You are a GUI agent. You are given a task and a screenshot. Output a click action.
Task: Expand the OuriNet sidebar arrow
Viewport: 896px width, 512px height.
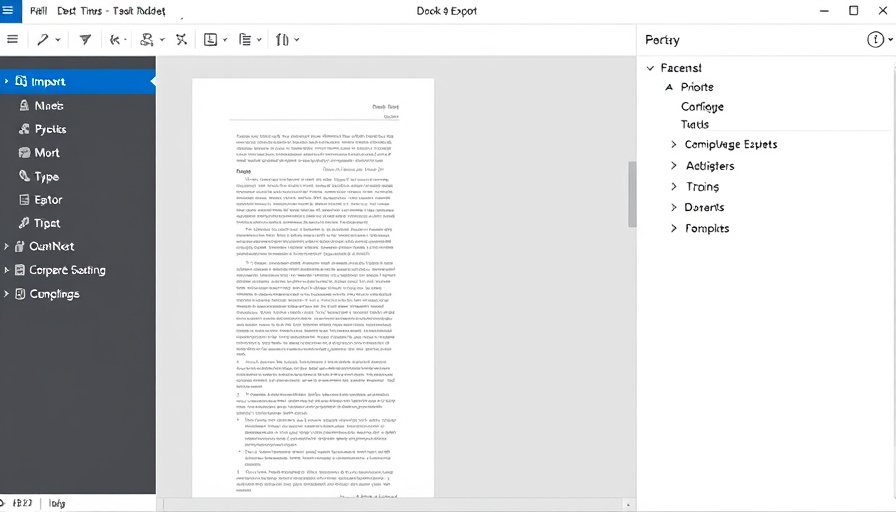pos(6,246)
